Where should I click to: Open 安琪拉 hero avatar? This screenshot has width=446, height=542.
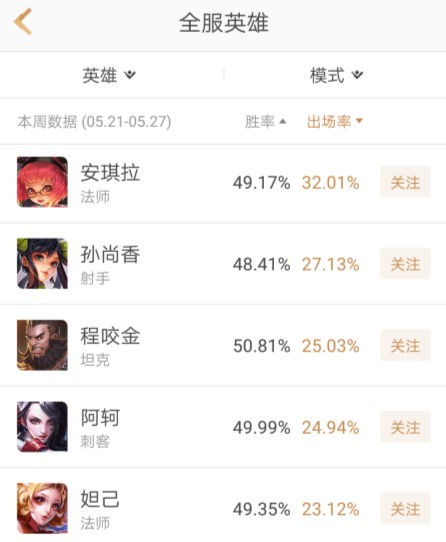click(x=42, y=182)
